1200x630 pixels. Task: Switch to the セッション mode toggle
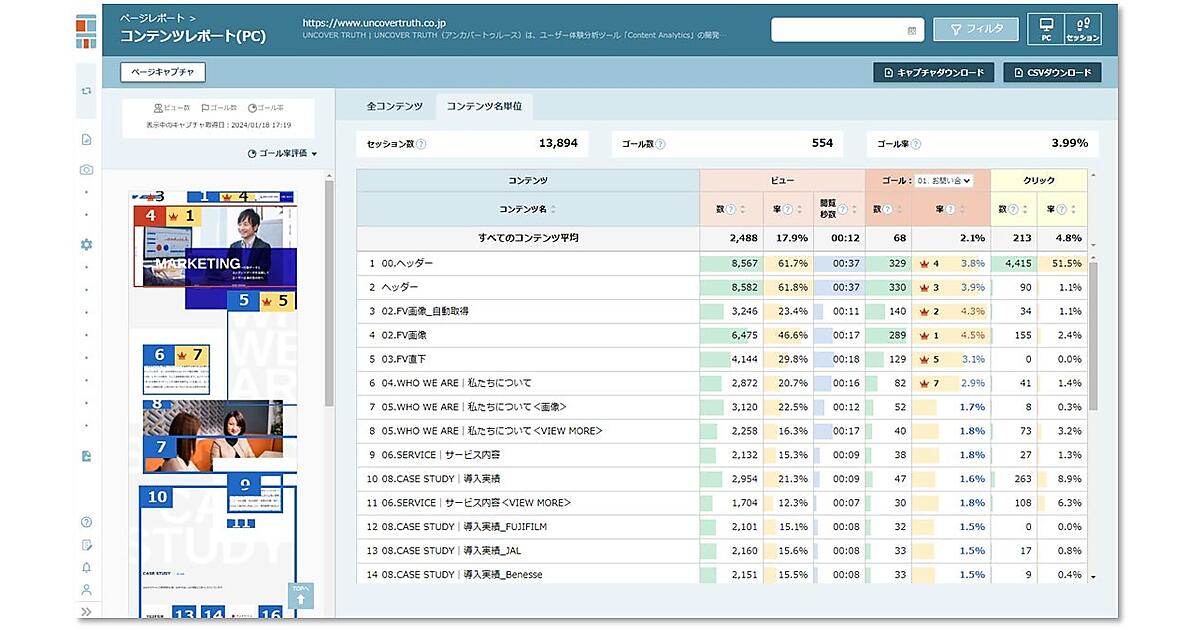[1083, 29]
